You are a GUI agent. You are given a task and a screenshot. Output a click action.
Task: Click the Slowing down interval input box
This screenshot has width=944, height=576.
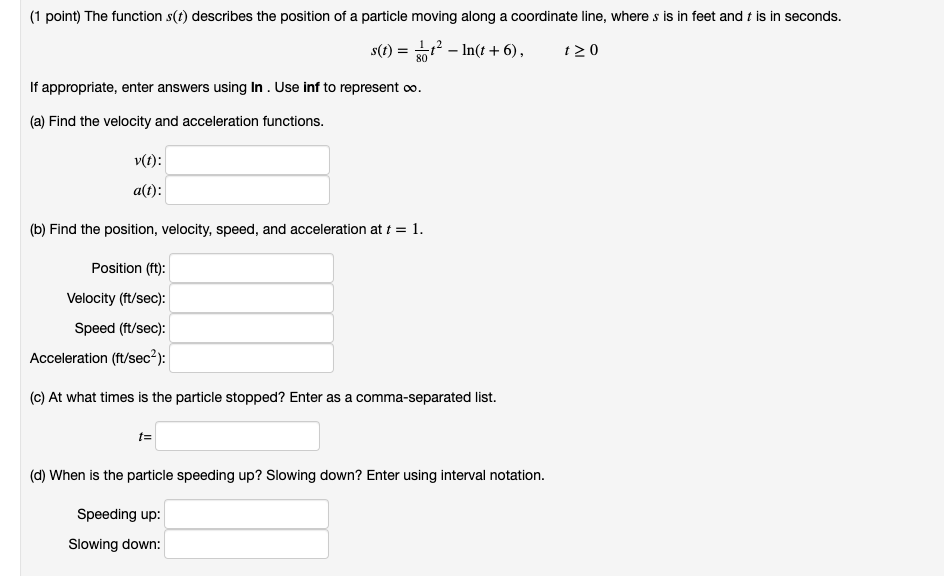click(x=246, y=544)
